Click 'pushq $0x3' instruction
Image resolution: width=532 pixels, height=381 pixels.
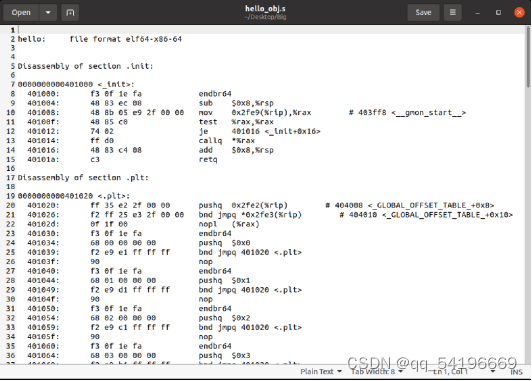pos(224,356)
